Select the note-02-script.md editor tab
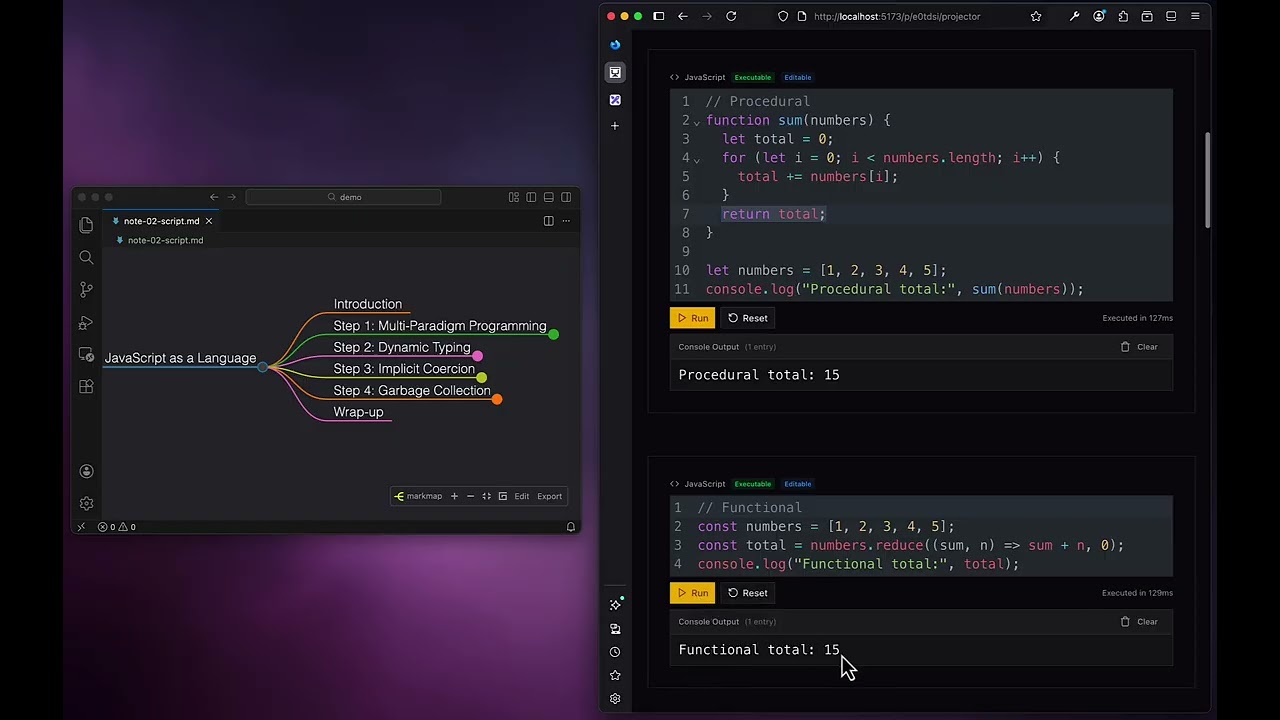The width and height of the screenshot is (1280, 720). coord(160,221)
